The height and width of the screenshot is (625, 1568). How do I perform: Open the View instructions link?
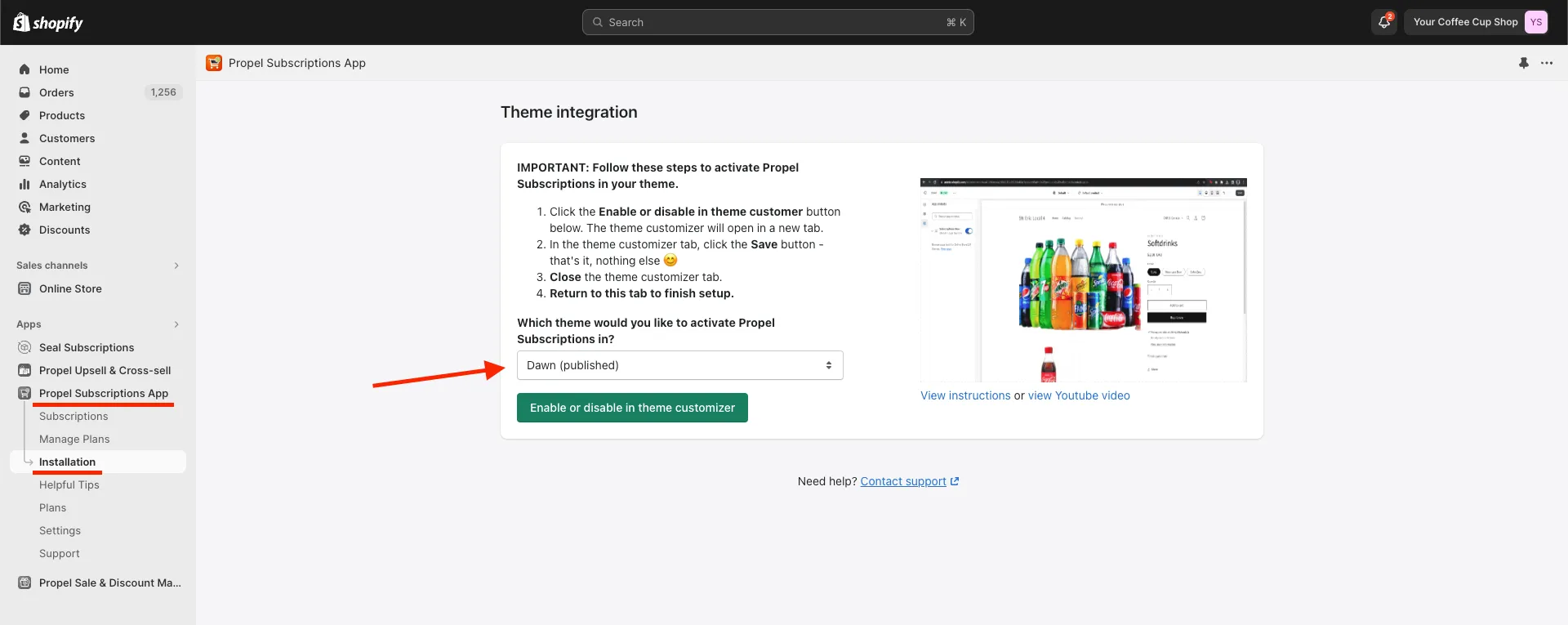[965, 395]
